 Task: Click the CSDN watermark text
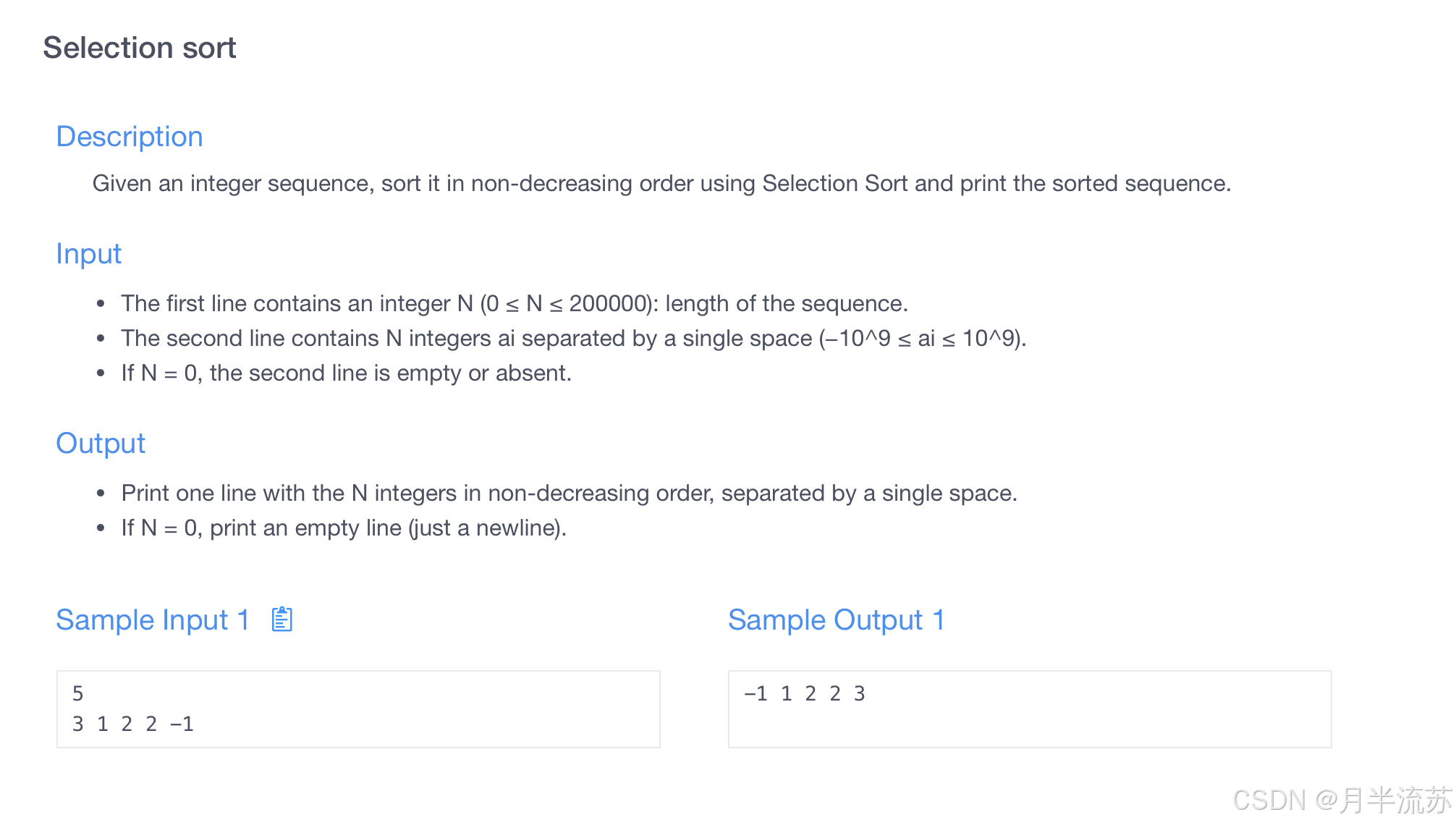point(1269,800)
